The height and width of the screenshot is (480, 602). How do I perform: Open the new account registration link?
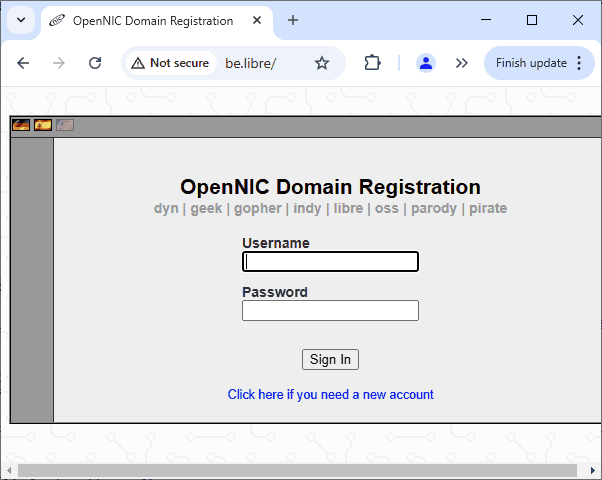pyautogui.click(x=331, y=394)
